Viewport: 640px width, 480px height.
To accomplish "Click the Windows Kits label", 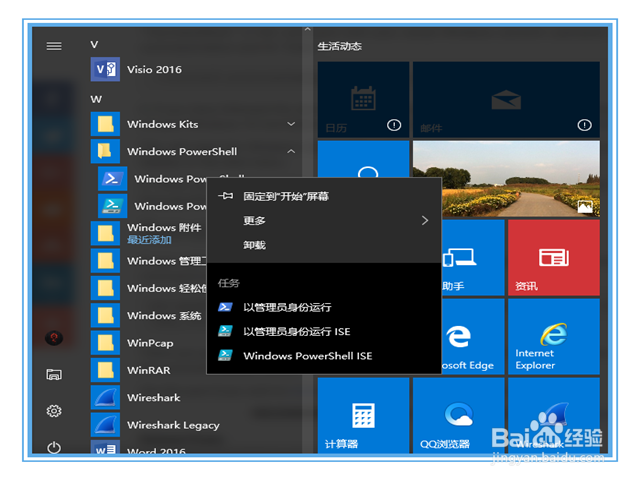I will coord(162,124).
